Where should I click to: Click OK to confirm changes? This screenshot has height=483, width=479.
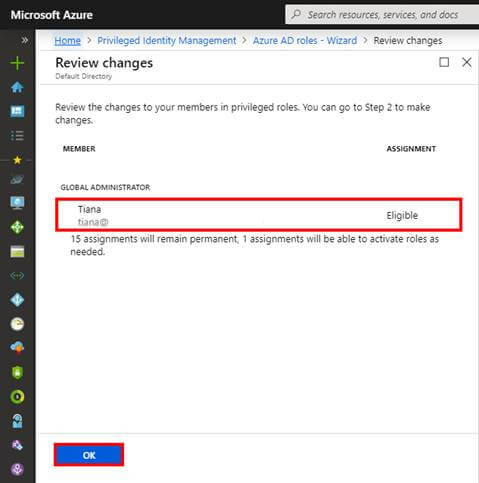(x=89, y=455)
